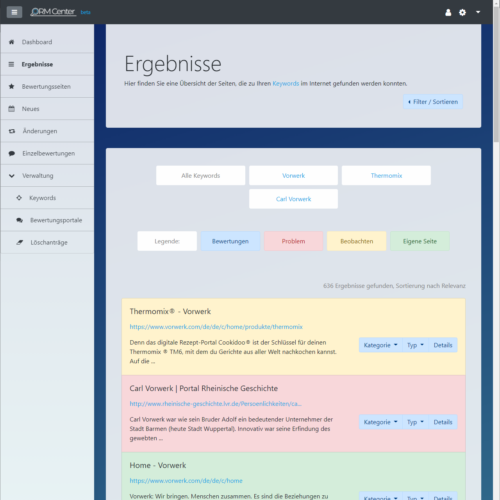
Task: Select the Alle Keywords filter
Action: pos(200,176)
